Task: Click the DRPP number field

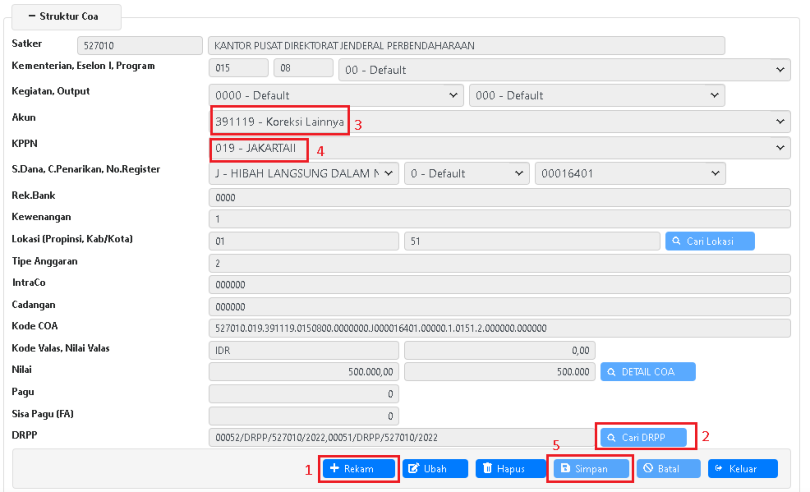Action: [x=400, y=437]
